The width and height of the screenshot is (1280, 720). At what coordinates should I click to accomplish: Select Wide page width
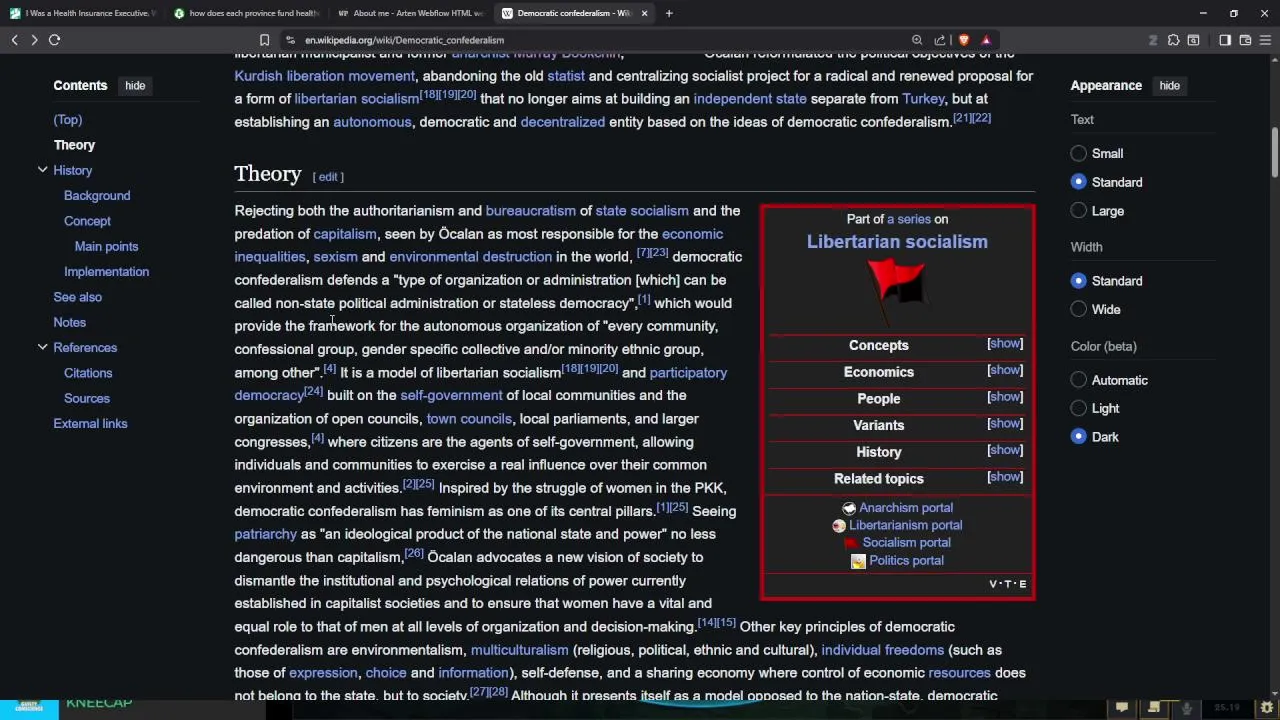point(1078,310)
